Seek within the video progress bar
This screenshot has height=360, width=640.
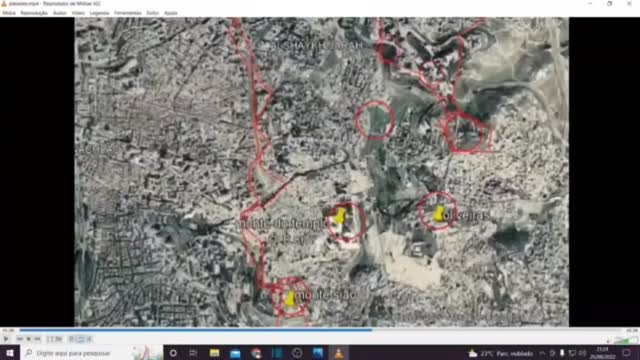tap(322, 330)
